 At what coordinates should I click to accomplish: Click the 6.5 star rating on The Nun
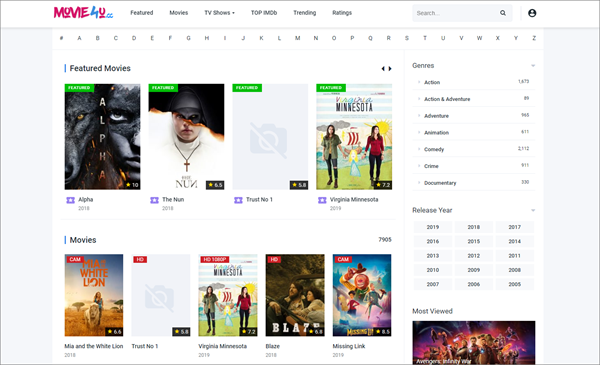tap(215, 185)
